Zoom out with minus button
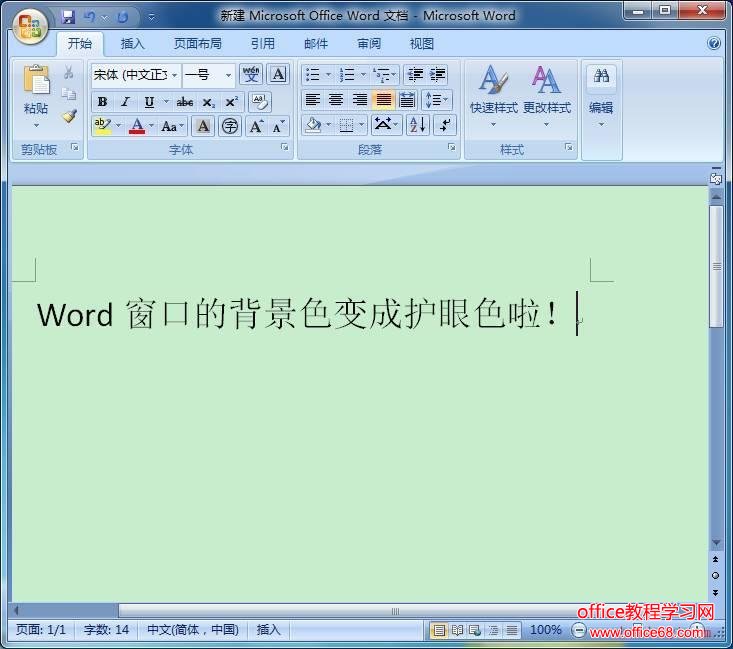This screenshot has height=649, width=733. pos(578,630)
